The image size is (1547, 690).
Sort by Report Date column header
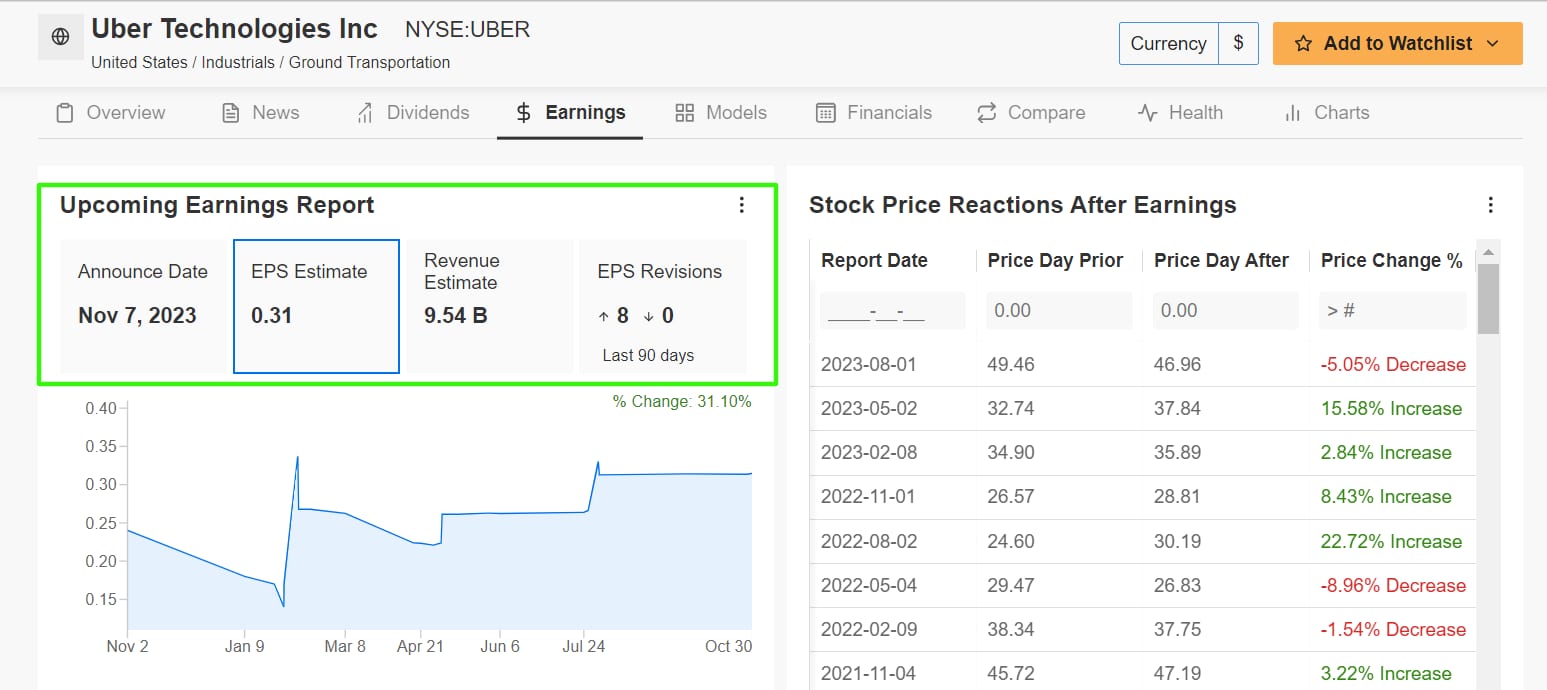[874, 261]
